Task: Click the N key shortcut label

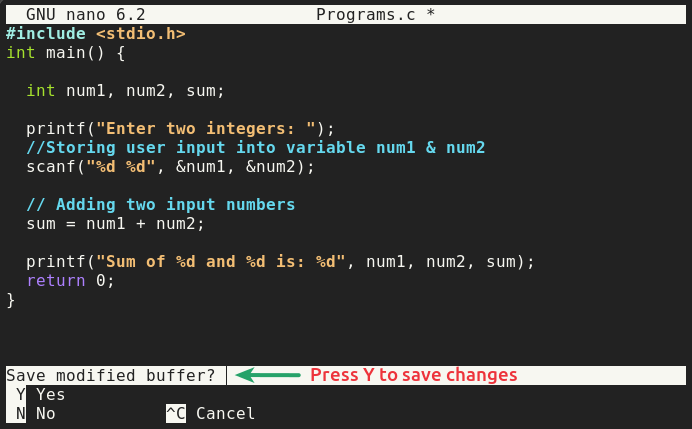Action: [x=16, y=414]
